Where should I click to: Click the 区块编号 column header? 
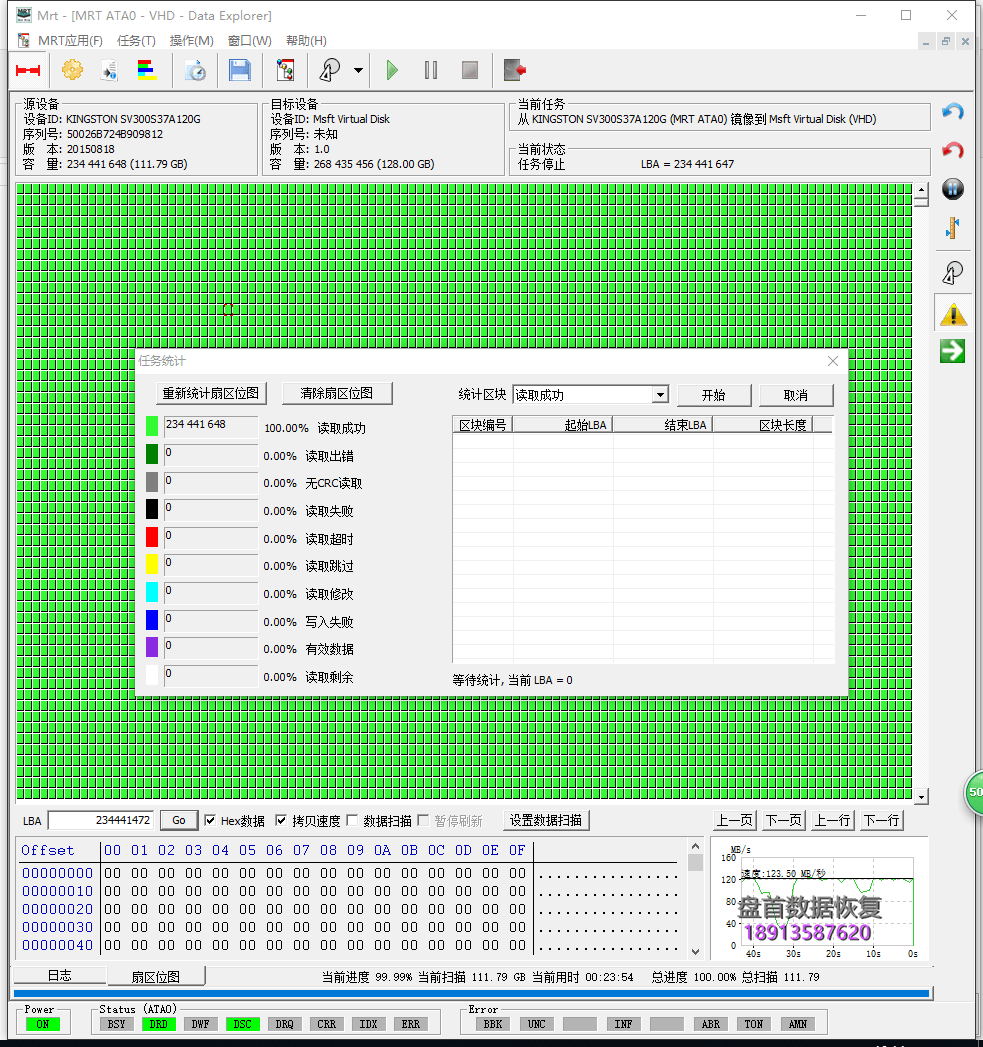(483, 425)
